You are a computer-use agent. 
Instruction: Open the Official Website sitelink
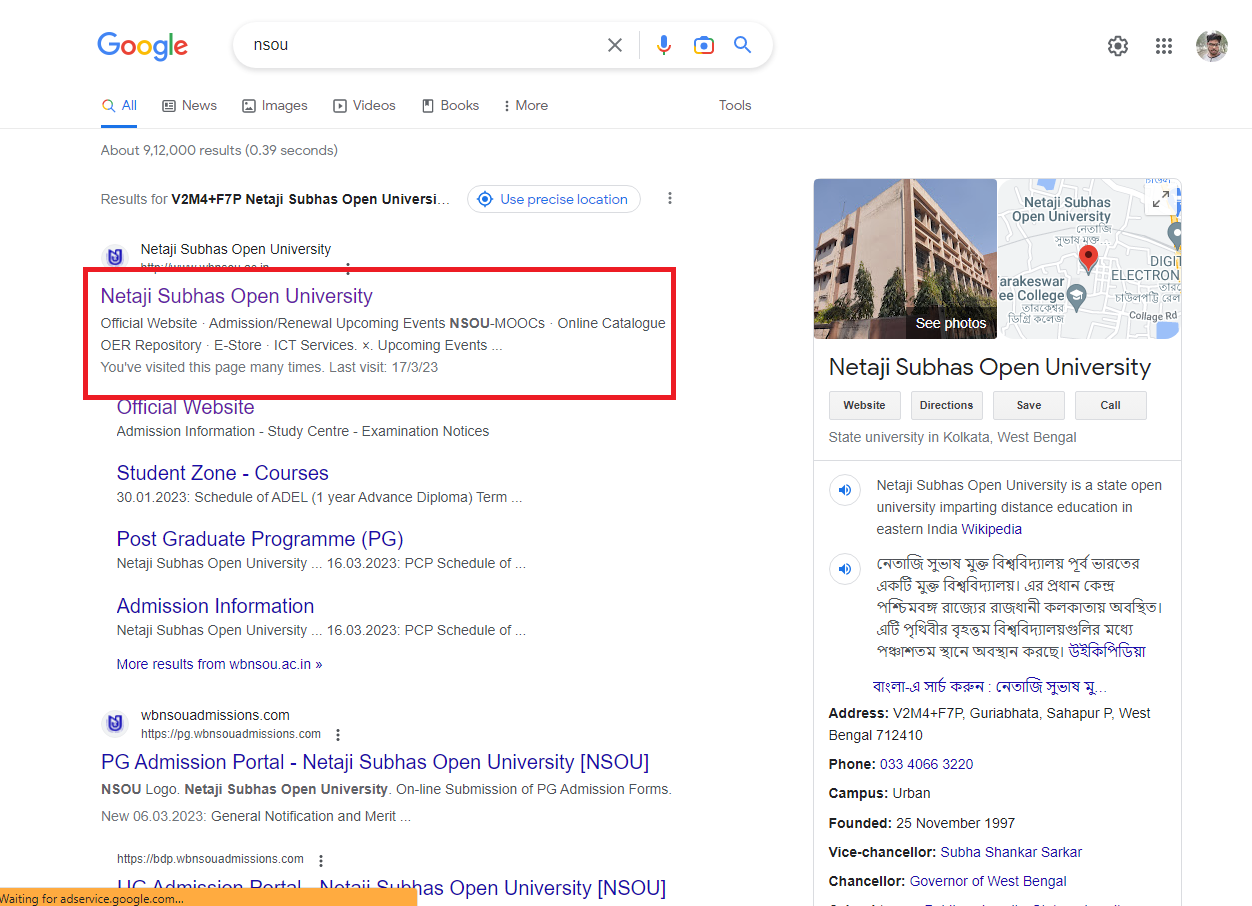point(185,407)
